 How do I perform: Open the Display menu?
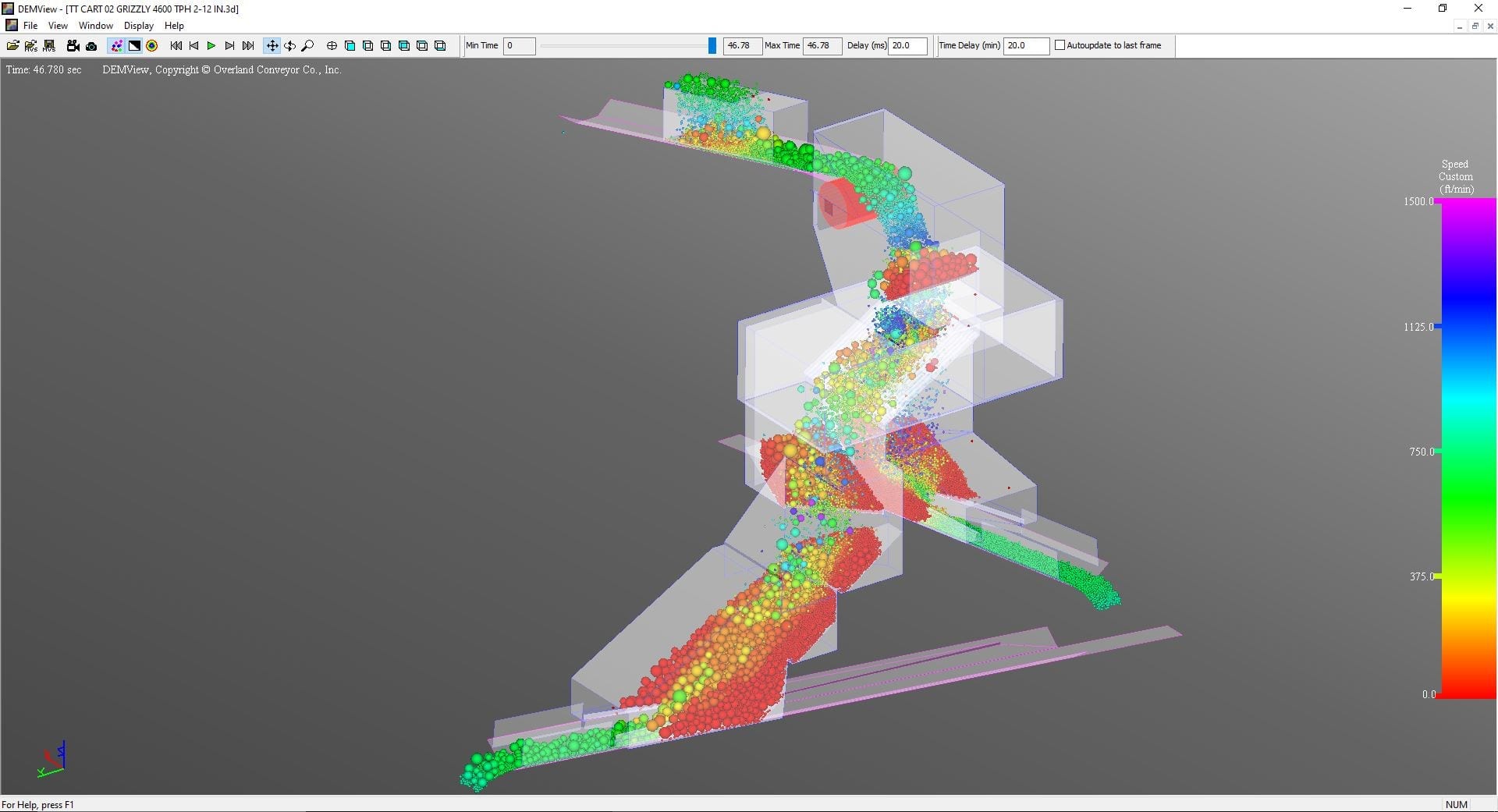point(138,26)
